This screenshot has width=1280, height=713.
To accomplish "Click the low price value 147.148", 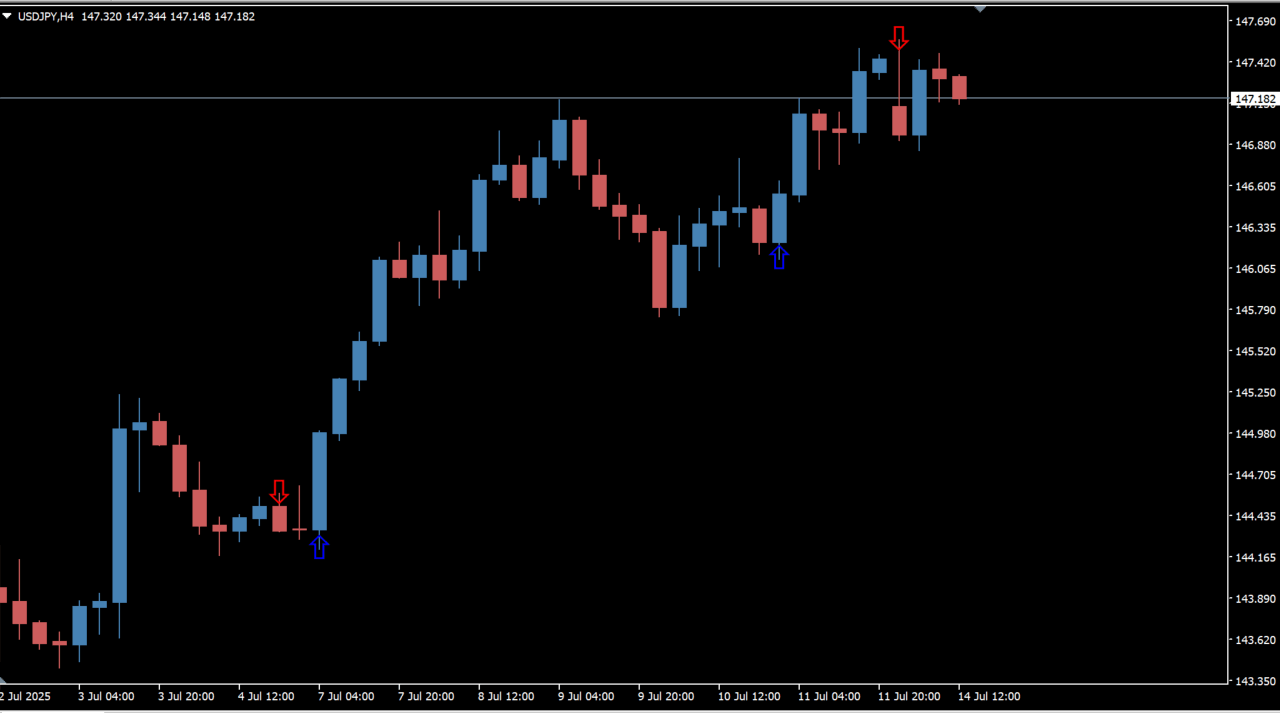I will pyautogui.click(x=190, y=17).
